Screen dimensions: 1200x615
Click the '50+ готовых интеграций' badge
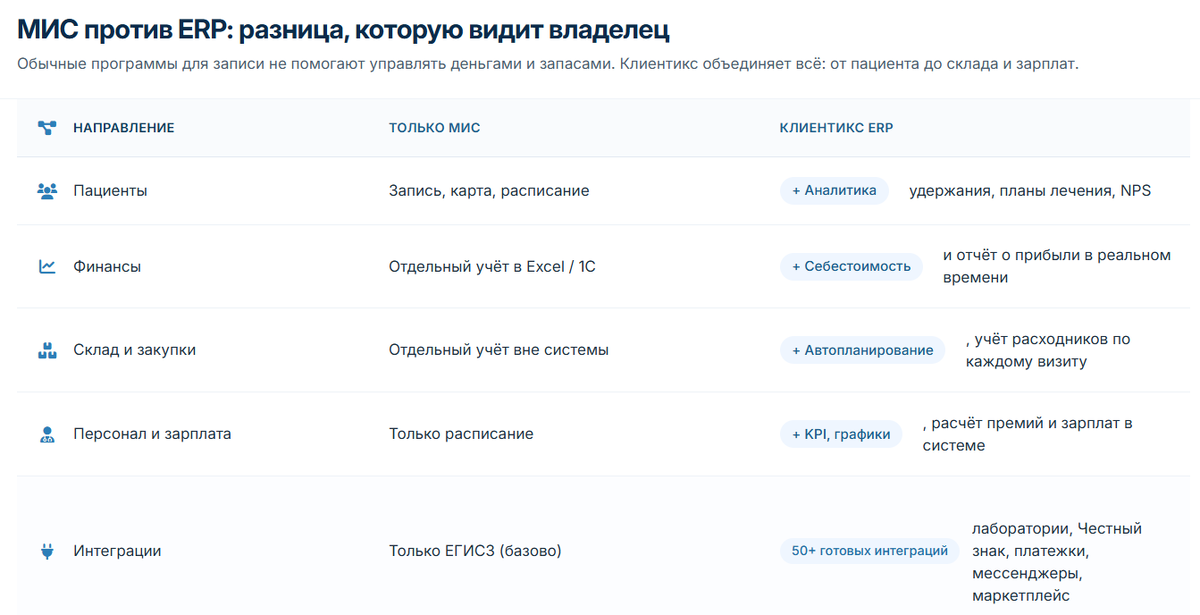tap(870, 551)
